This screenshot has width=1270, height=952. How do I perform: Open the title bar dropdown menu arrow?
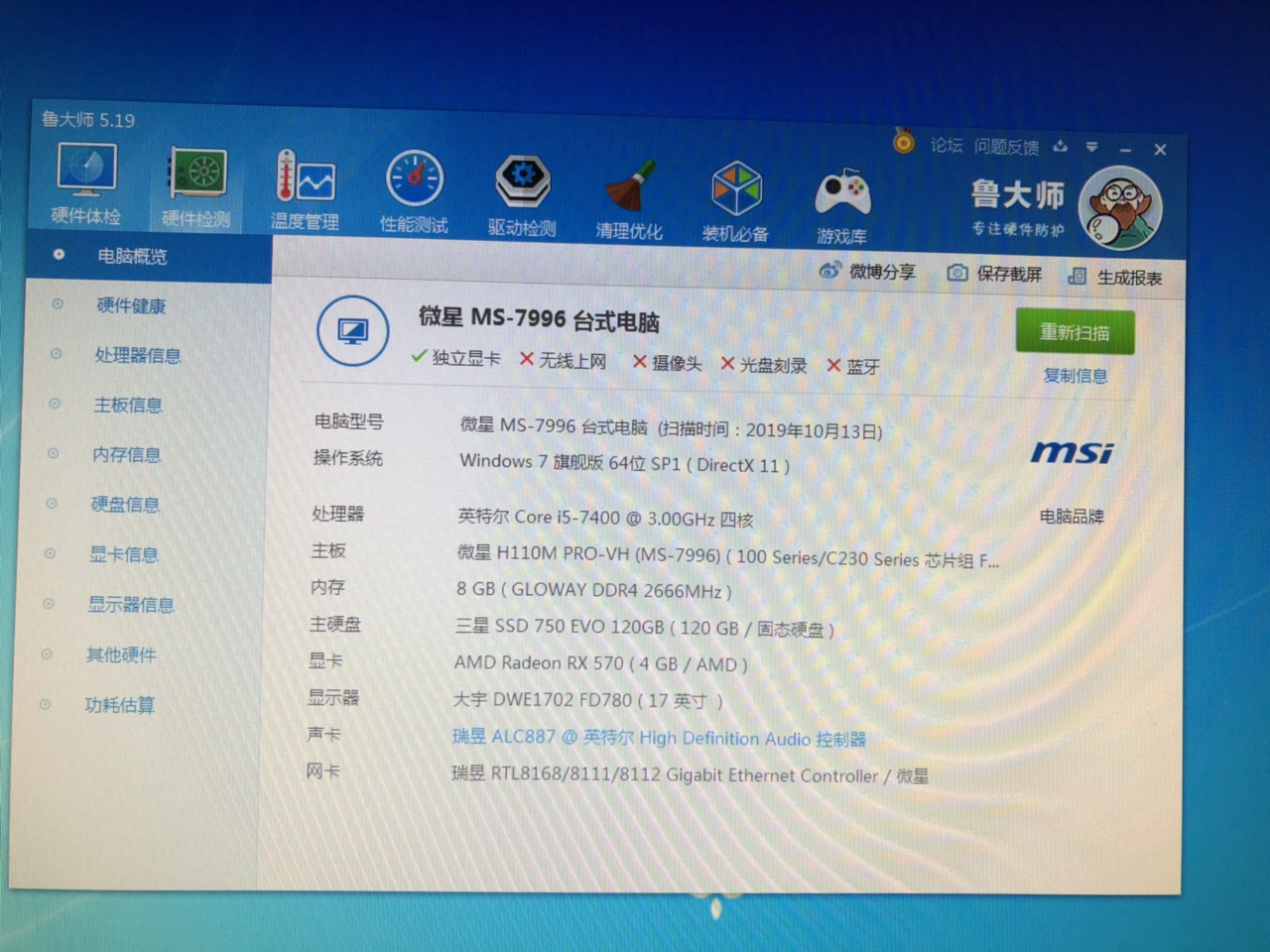(x=1091, y=147)
